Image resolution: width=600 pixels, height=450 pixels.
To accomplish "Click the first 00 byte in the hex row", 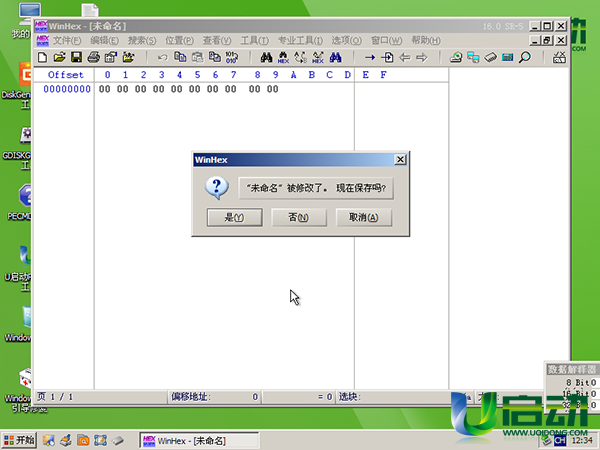I will [104, 89].
